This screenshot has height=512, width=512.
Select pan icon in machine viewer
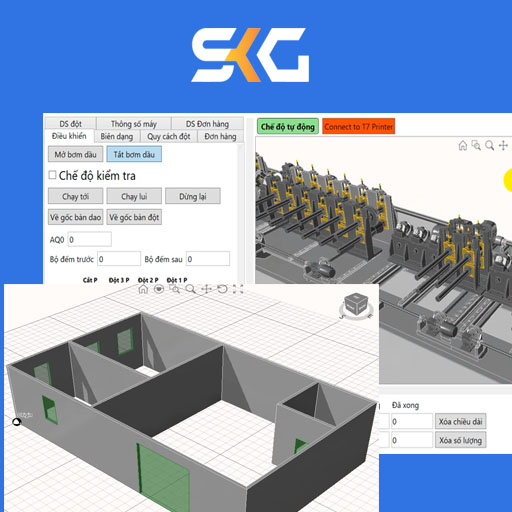click(503, 146)
